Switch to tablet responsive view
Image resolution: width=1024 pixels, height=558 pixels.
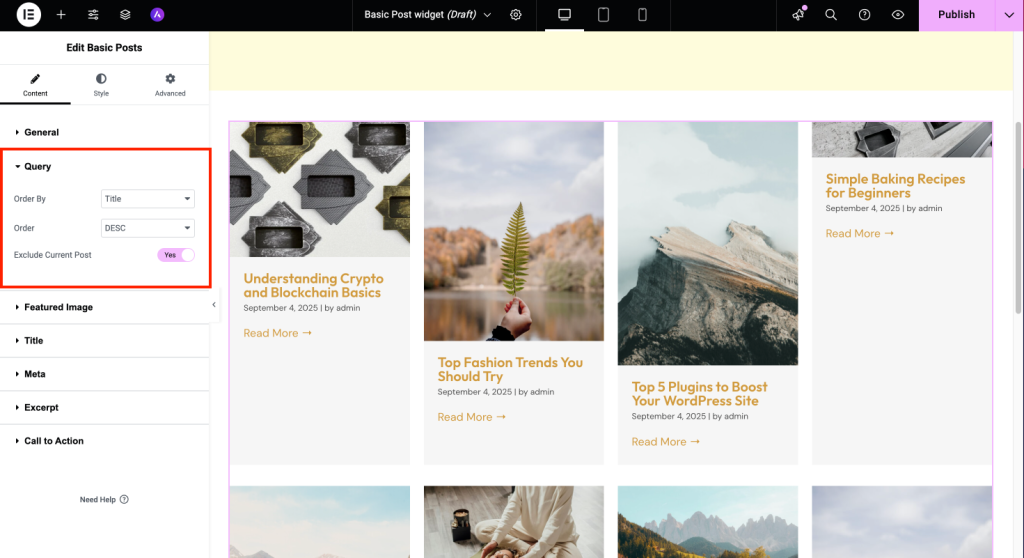point(604,15)
